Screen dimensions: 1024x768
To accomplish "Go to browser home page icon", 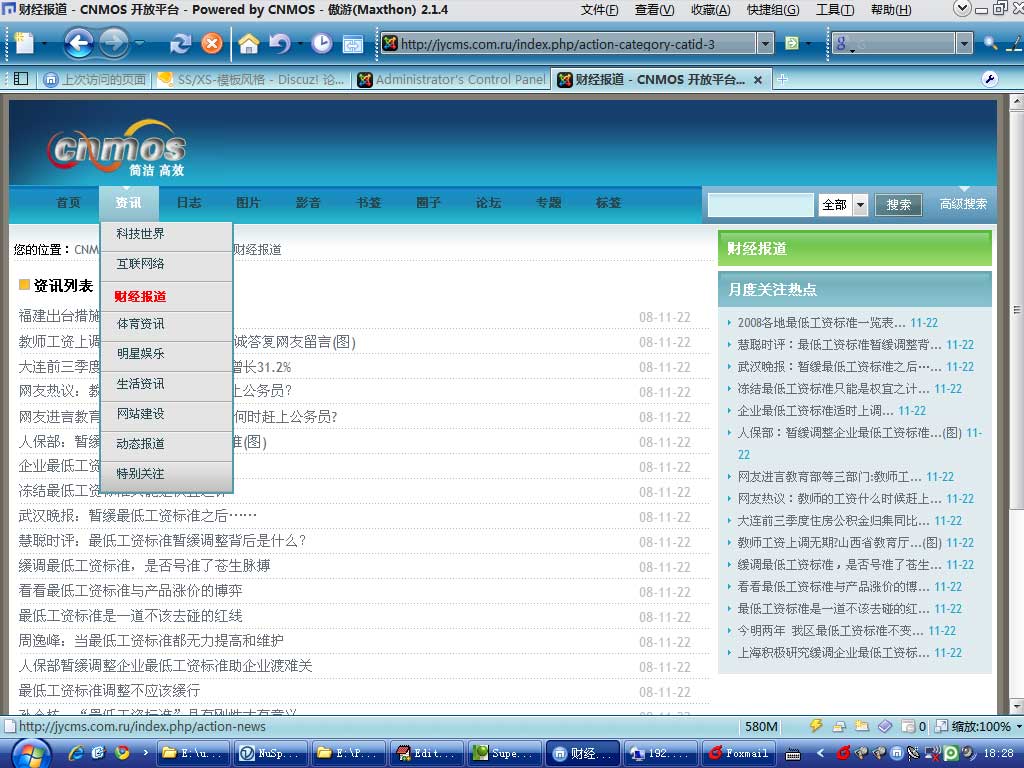I will [249, 44].
